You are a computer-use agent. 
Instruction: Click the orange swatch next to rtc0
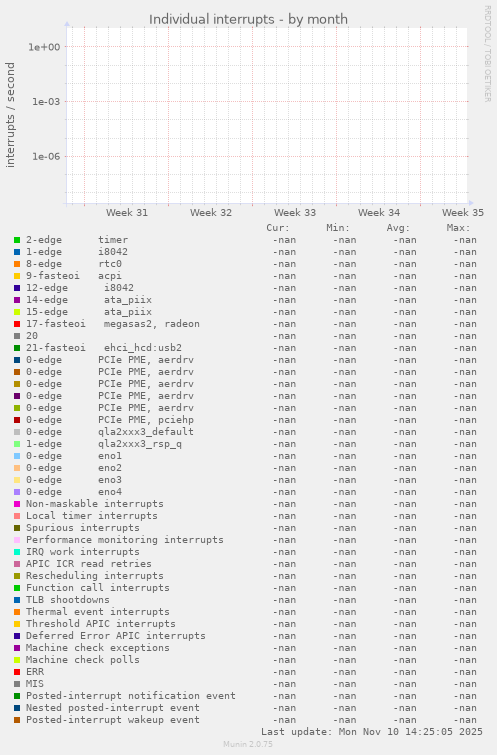(x=17, y=264)
